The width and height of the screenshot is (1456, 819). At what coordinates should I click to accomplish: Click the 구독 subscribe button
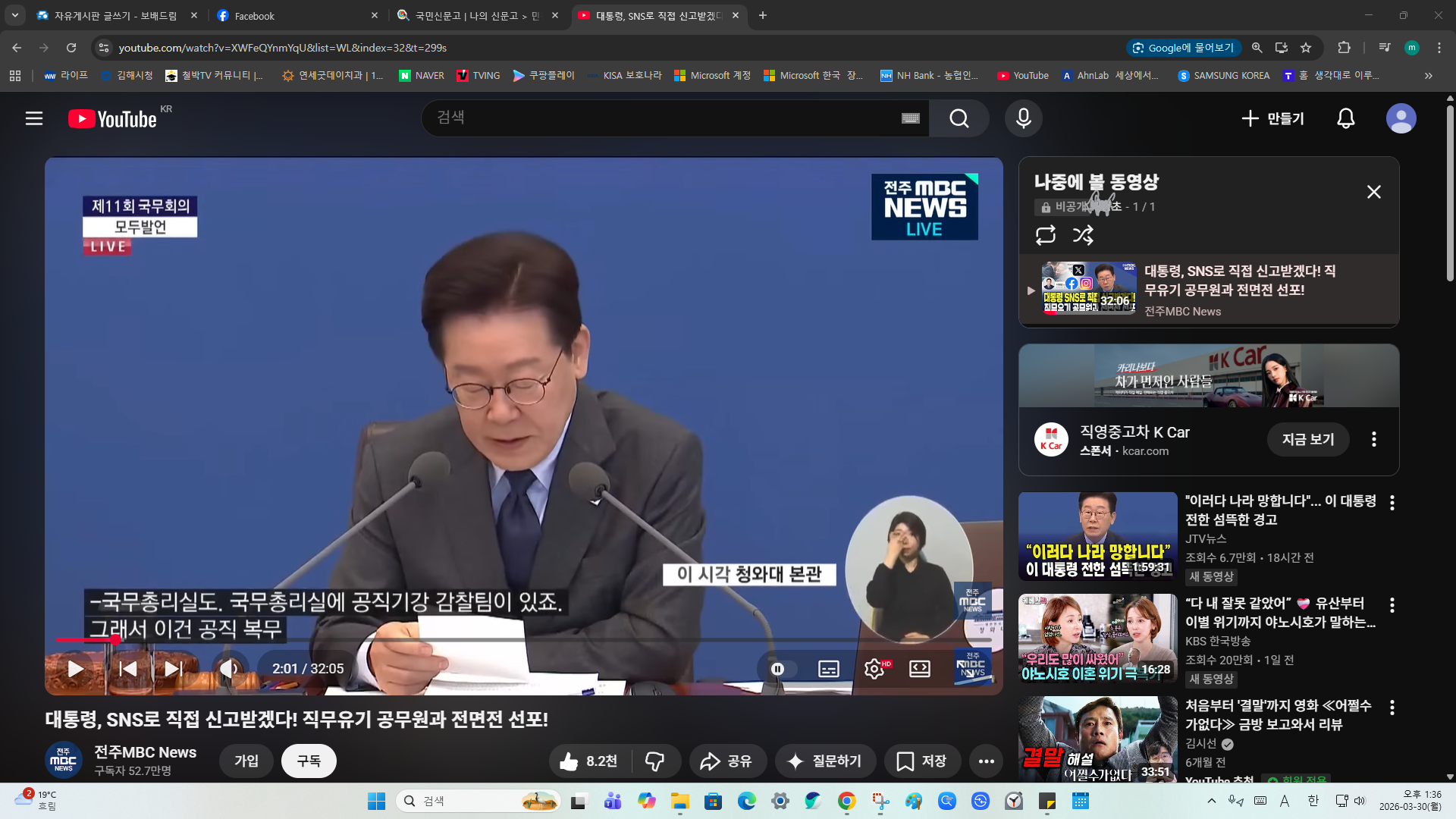click(309, 761)
